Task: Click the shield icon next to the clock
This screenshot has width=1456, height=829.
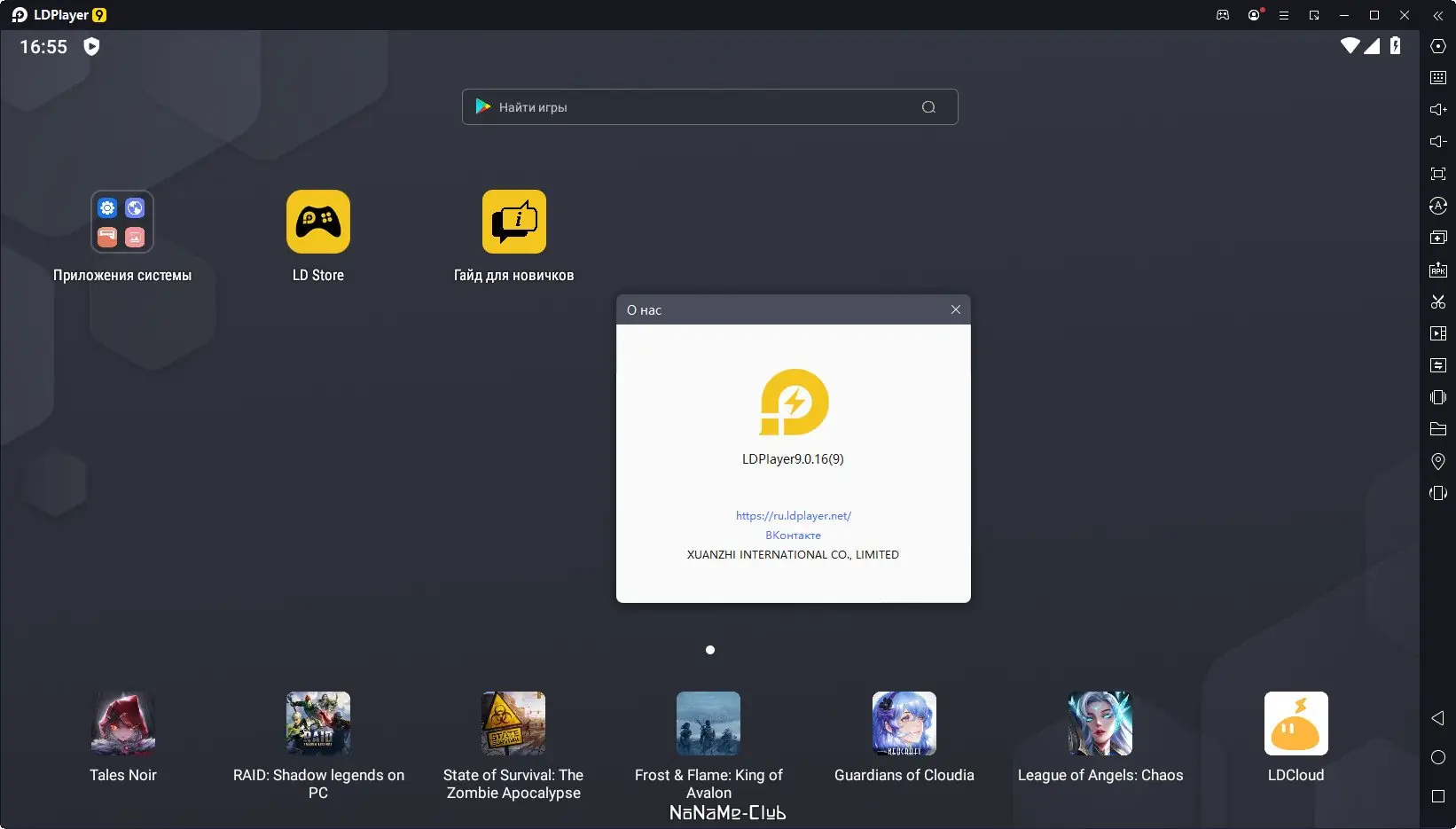Action: pos(91,46)
